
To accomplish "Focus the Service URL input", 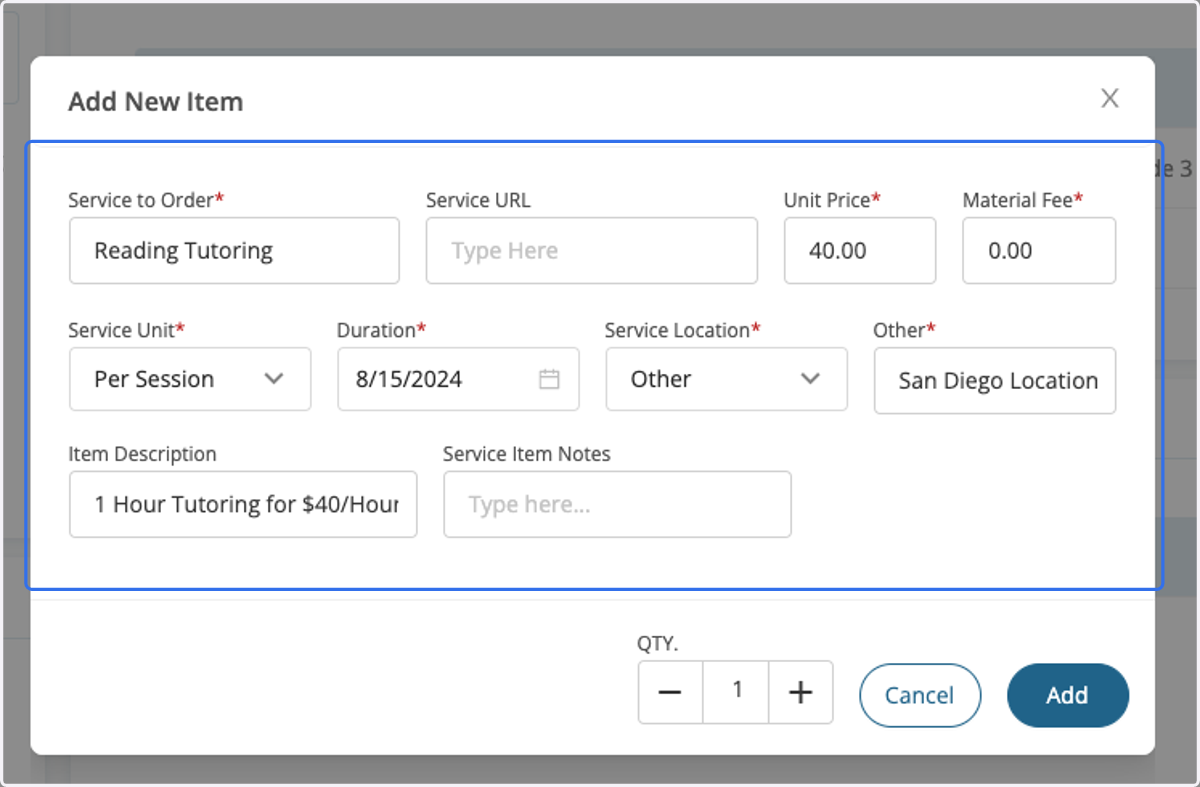I will point(592,251).
